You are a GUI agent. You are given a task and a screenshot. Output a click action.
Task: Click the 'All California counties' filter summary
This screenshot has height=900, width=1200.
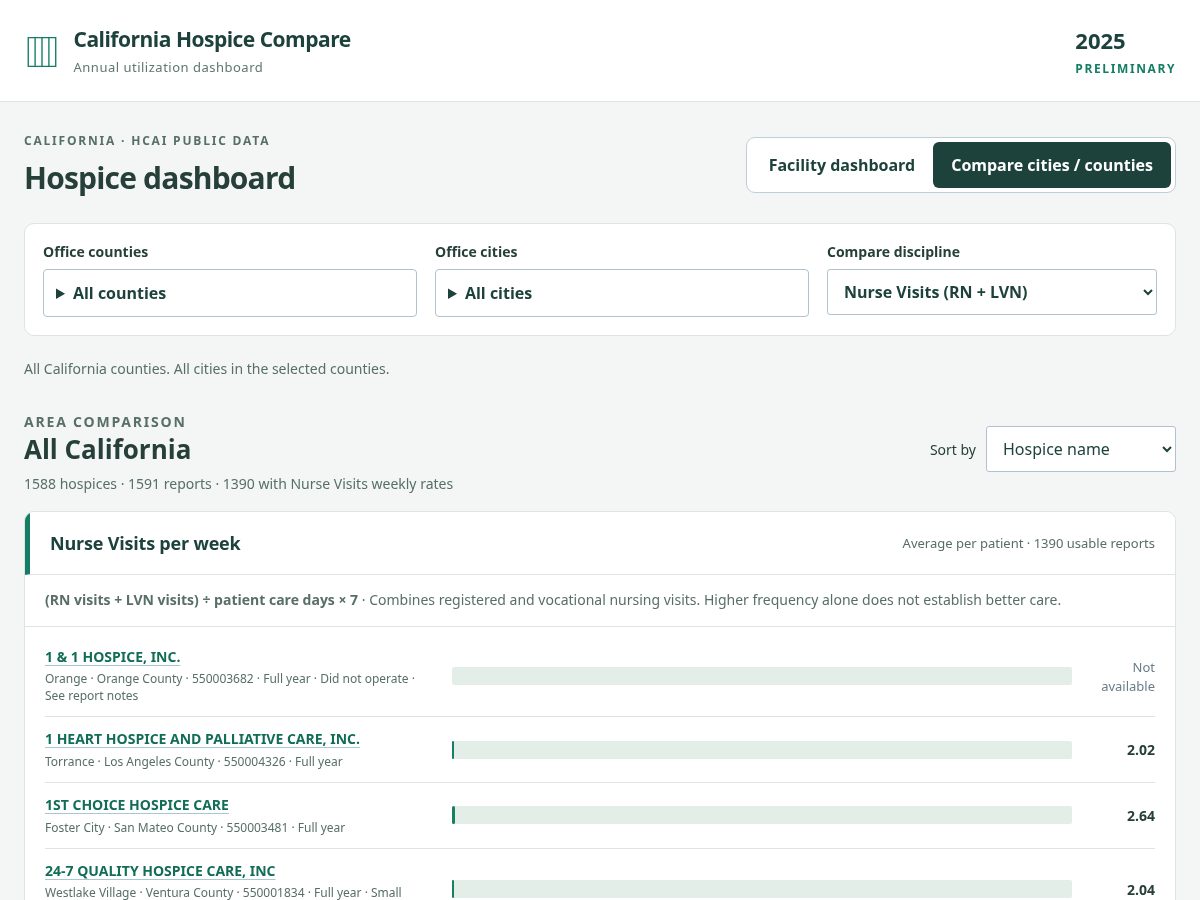206,369
